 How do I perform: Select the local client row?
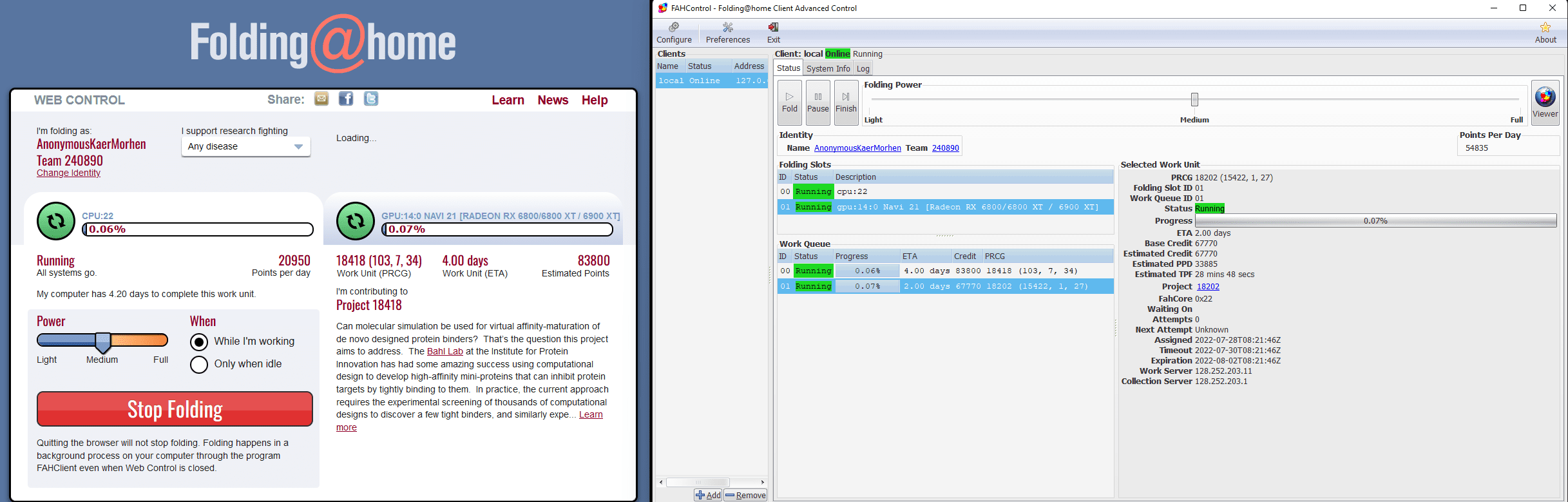click(712, 81)
